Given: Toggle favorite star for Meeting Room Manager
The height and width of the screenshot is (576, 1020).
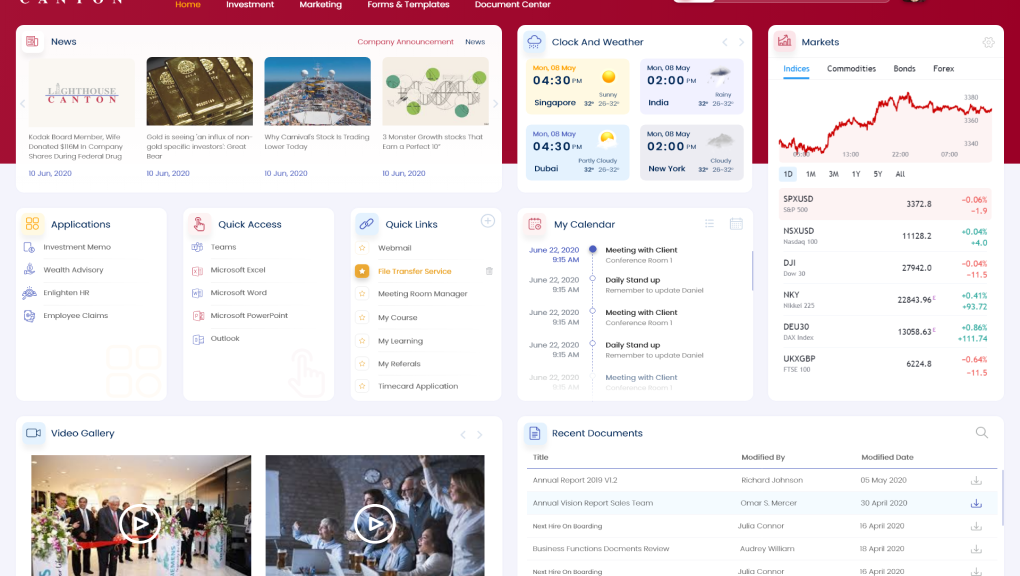Looking at the screenshot, I should 362,294.
